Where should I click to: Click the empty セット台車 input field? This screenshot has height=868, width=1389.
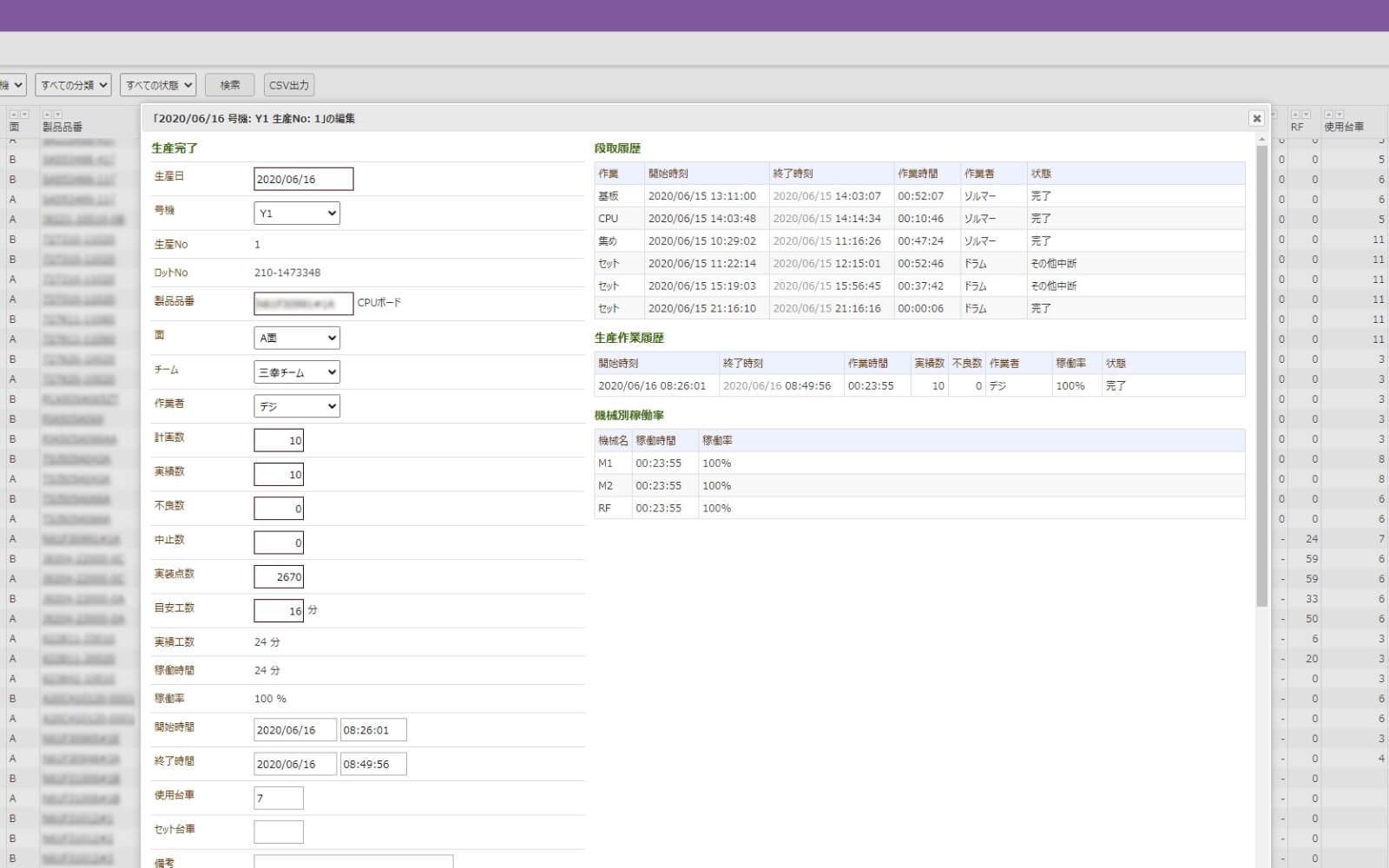pos(279,832)
